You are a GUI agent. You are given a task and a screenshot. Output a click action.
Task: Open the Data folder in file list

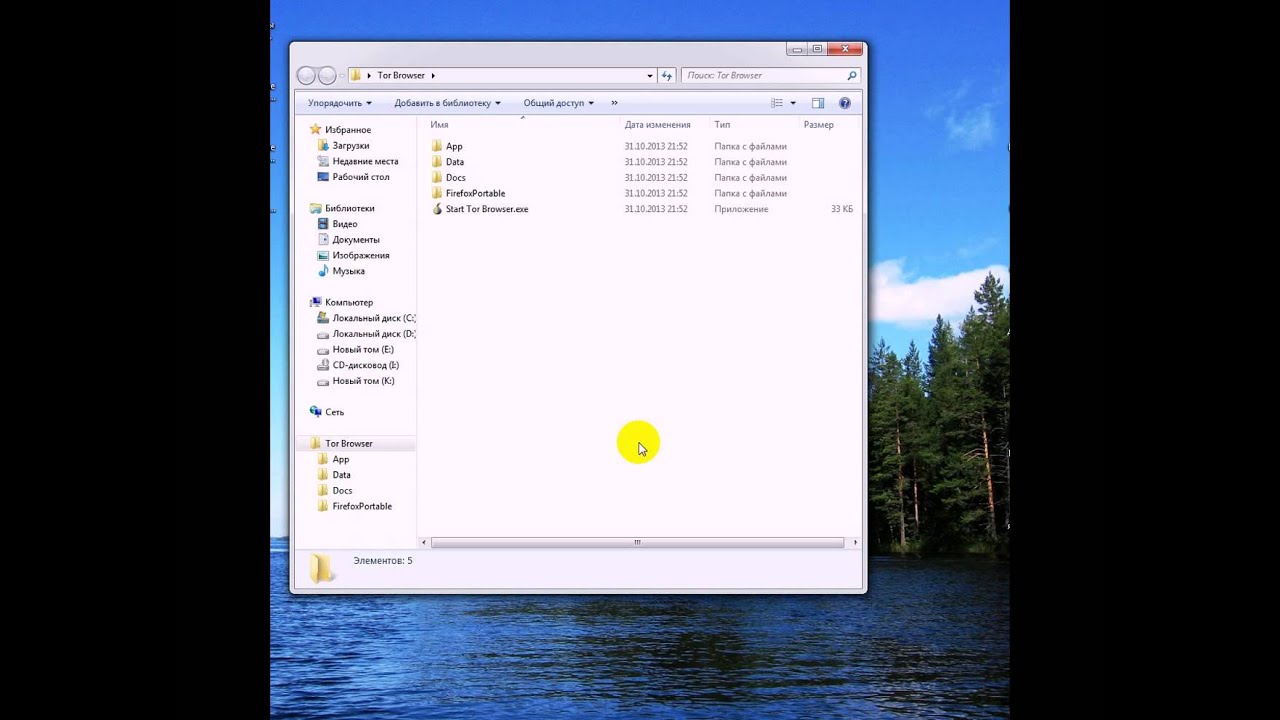pos(454,162)
